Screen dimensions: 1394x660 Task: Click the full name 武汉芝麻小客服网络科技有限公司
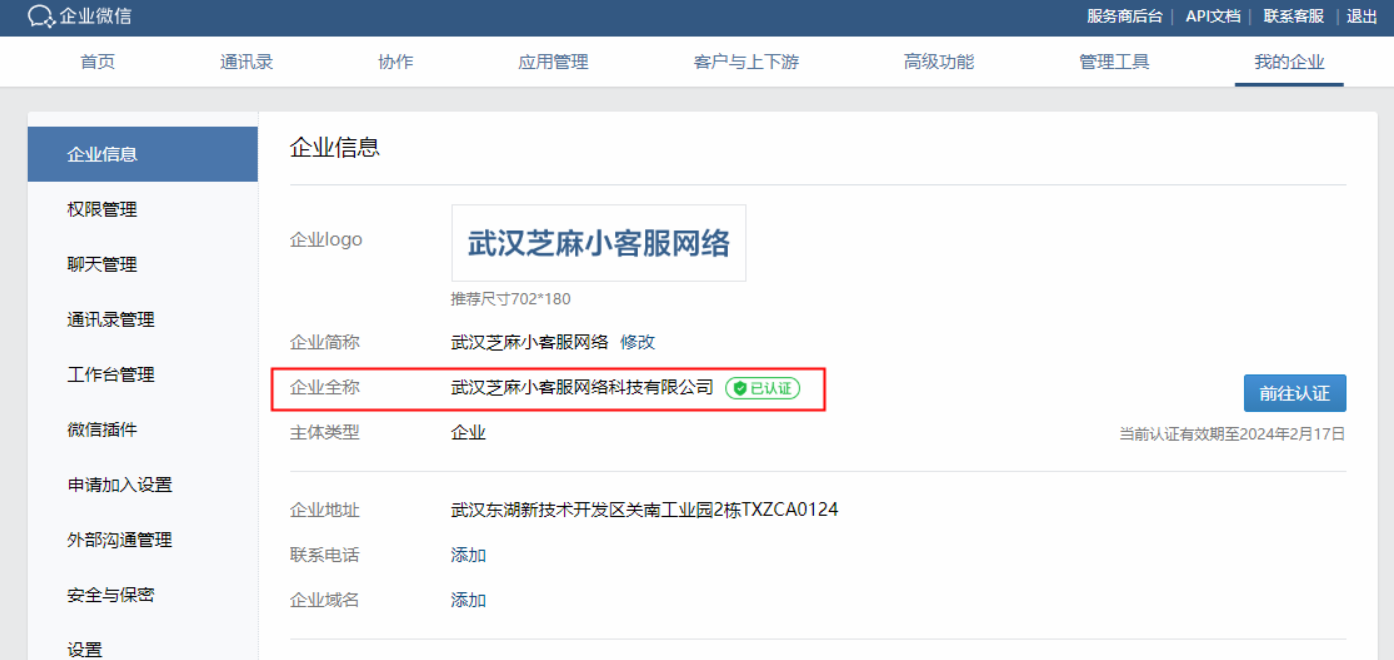582,387
